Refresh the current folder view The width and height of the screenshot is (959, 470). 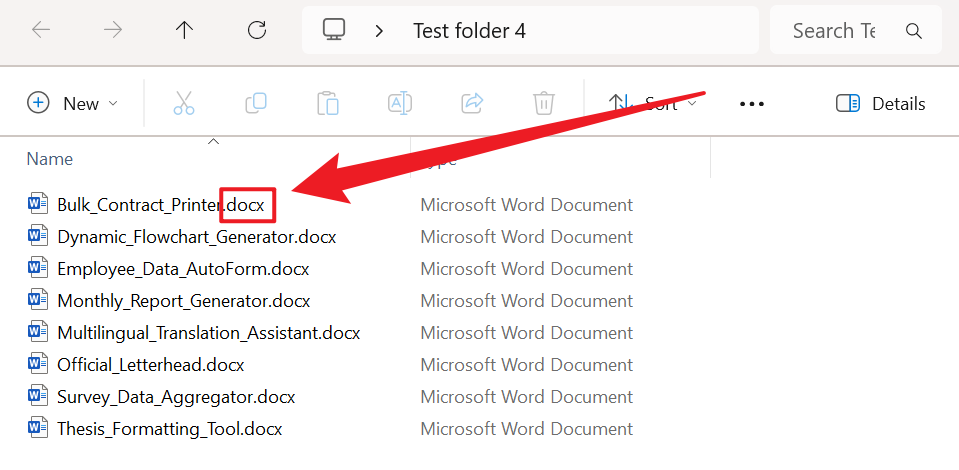pos(256,31)
